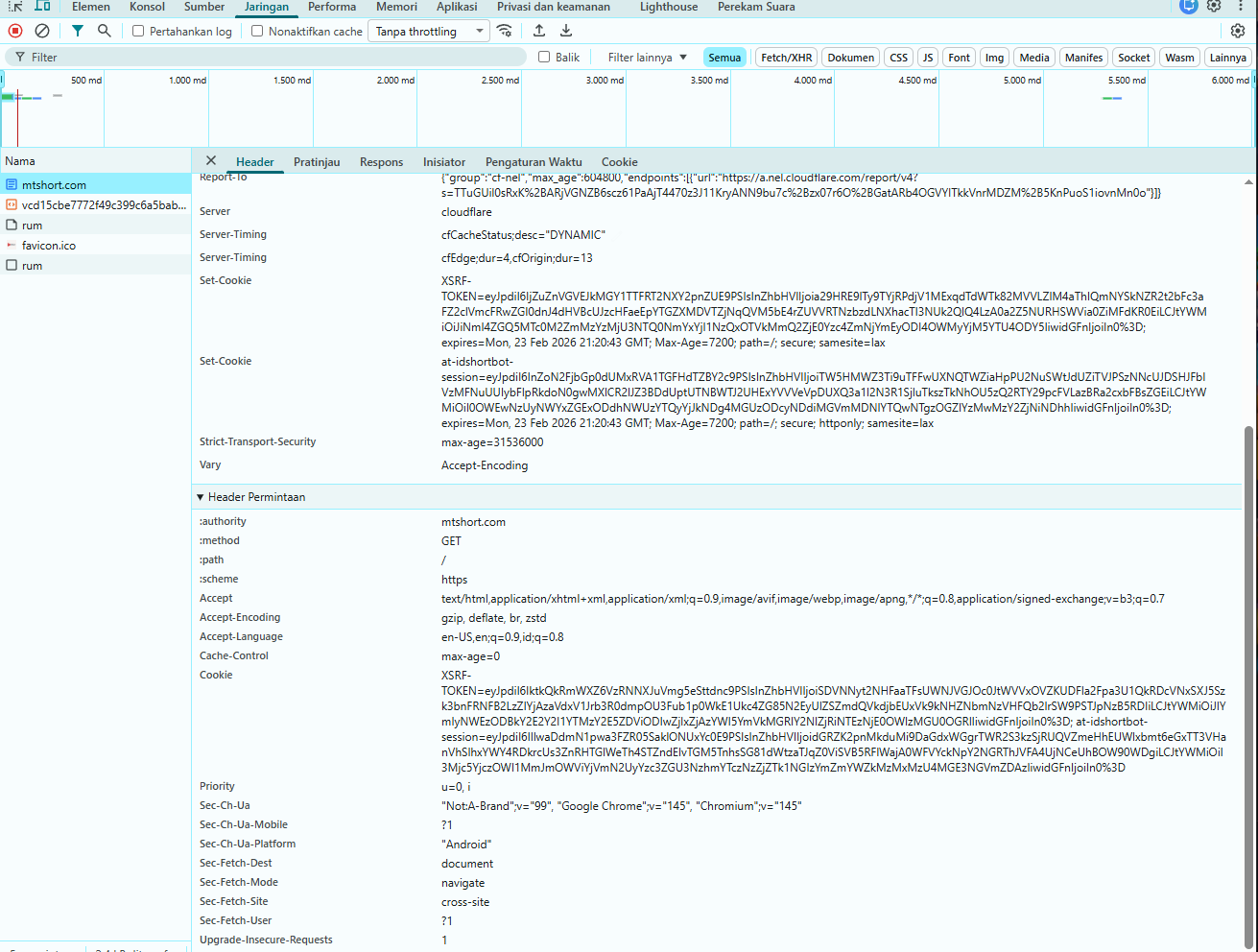The width and height of the screenshot is (1258, 952).
Task: Select the mtshort.com request row
Action: [x=96, y=184]
